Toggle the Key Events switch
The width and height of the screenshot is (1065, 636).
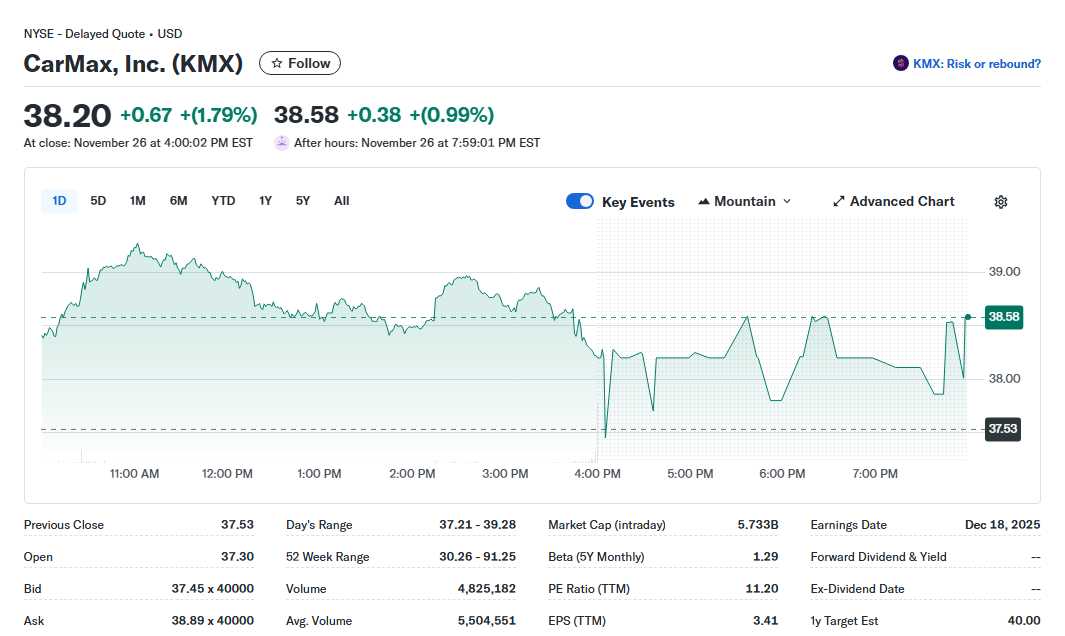point(580,202)
